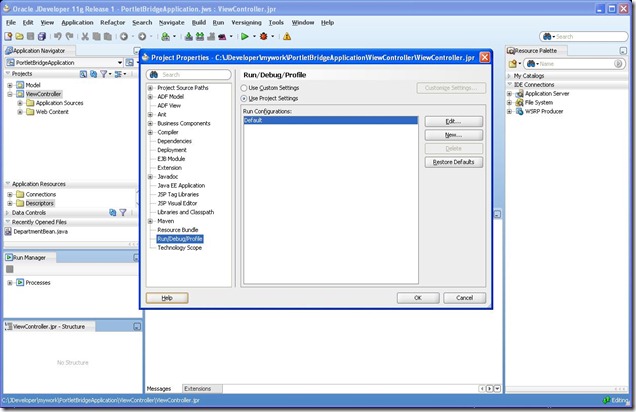Click the Cut scissors toolbar icon
The height and width of the screenshot is (412, 636).
85,36
